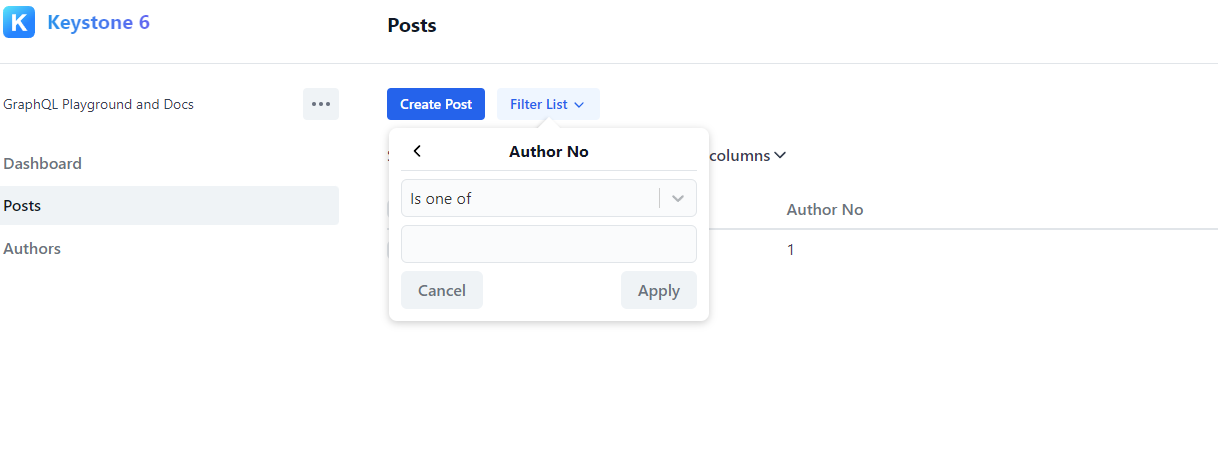Screen dimensions: 1218x449
Task: Click the Keystone 6 title link
Action: tap(99, 22)
